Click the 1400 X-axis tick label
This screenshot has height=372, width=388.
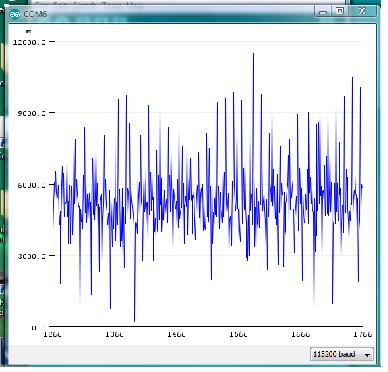pos(176,334)
